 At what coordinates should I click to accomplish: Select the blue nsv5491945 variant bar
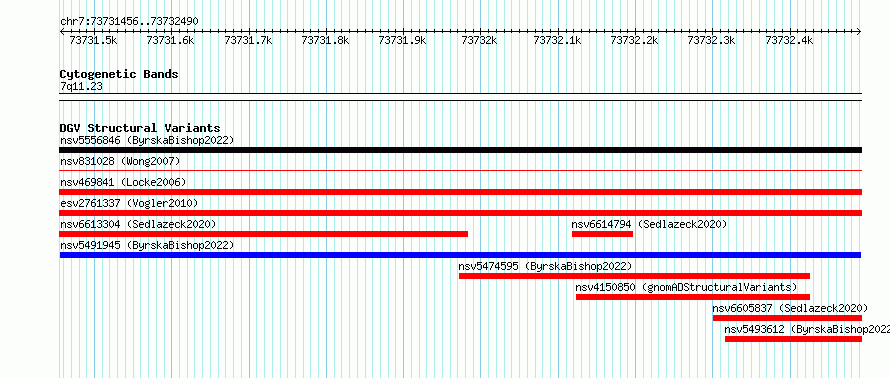460,255
